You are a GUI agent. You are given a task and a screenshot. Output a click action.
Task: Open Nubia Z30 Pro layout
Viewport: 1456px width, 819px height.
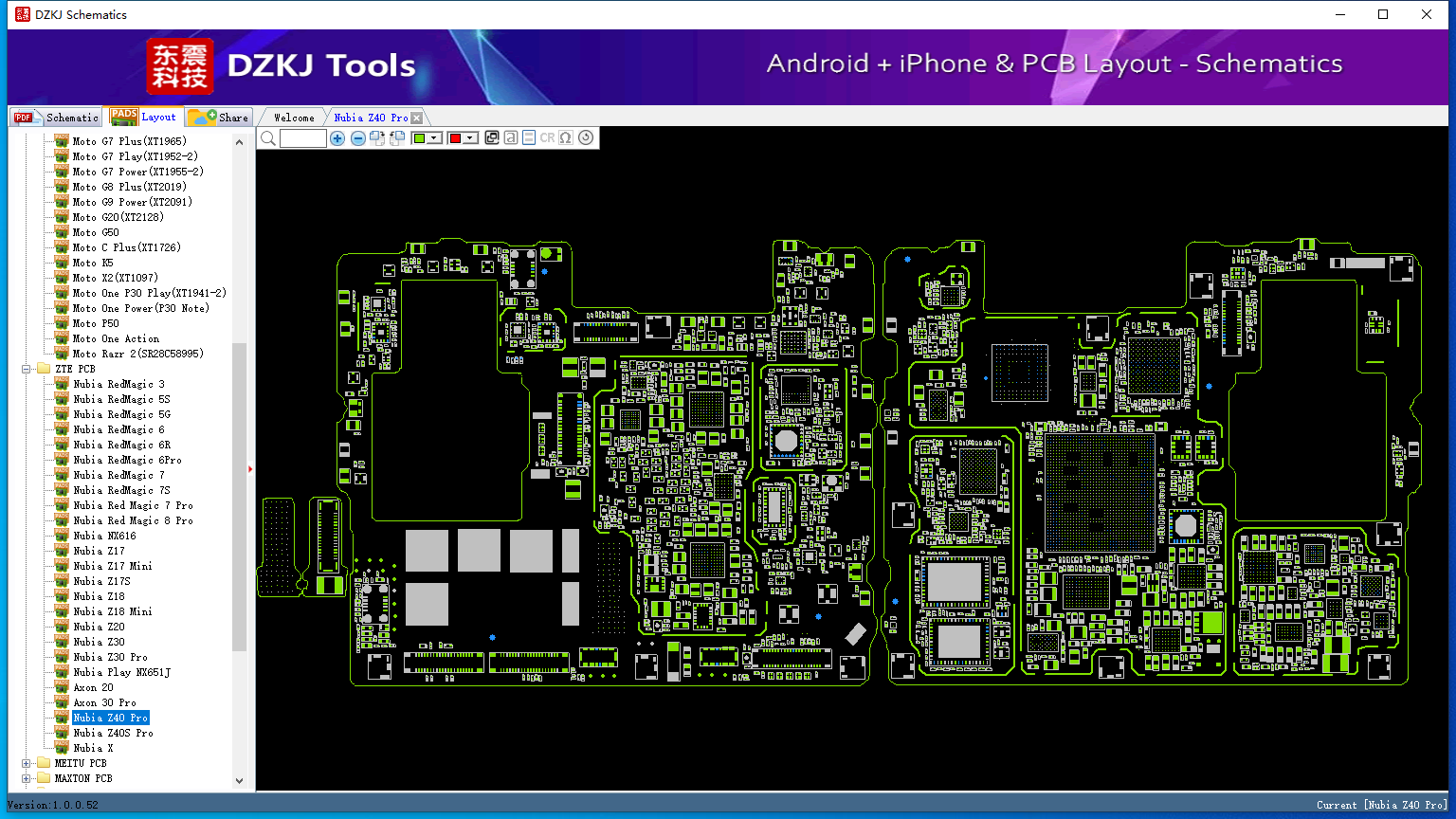click(x=110, y=657)
